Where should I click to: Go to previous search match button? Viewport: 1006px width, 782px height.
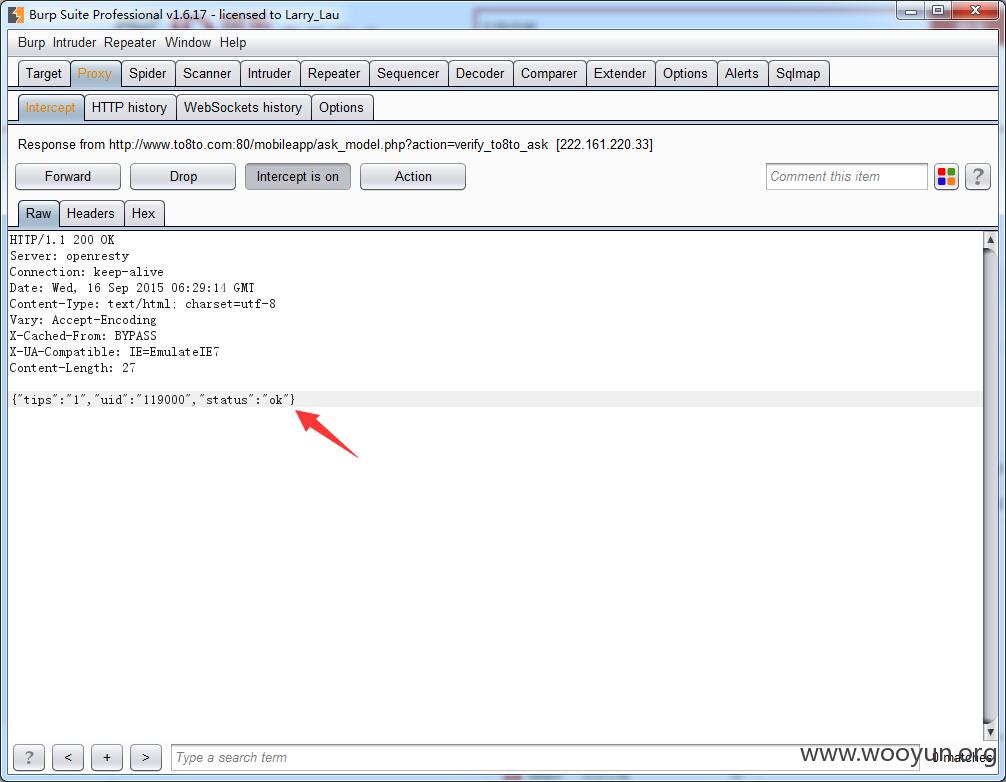[x=68, y=758]
